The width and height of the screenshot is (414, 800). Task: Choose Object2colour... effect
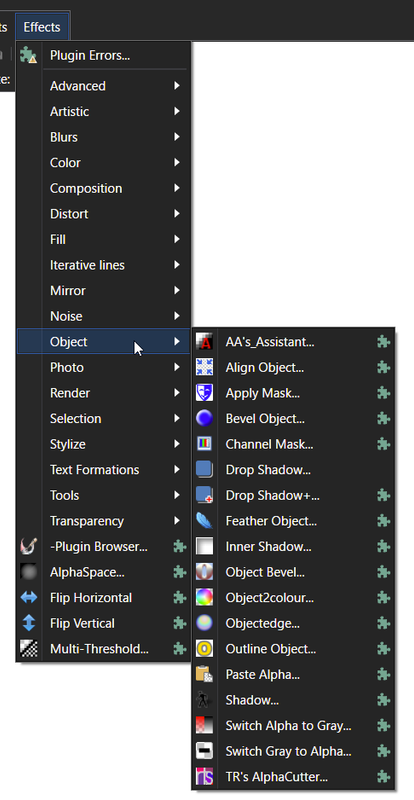tap(293, 597)
